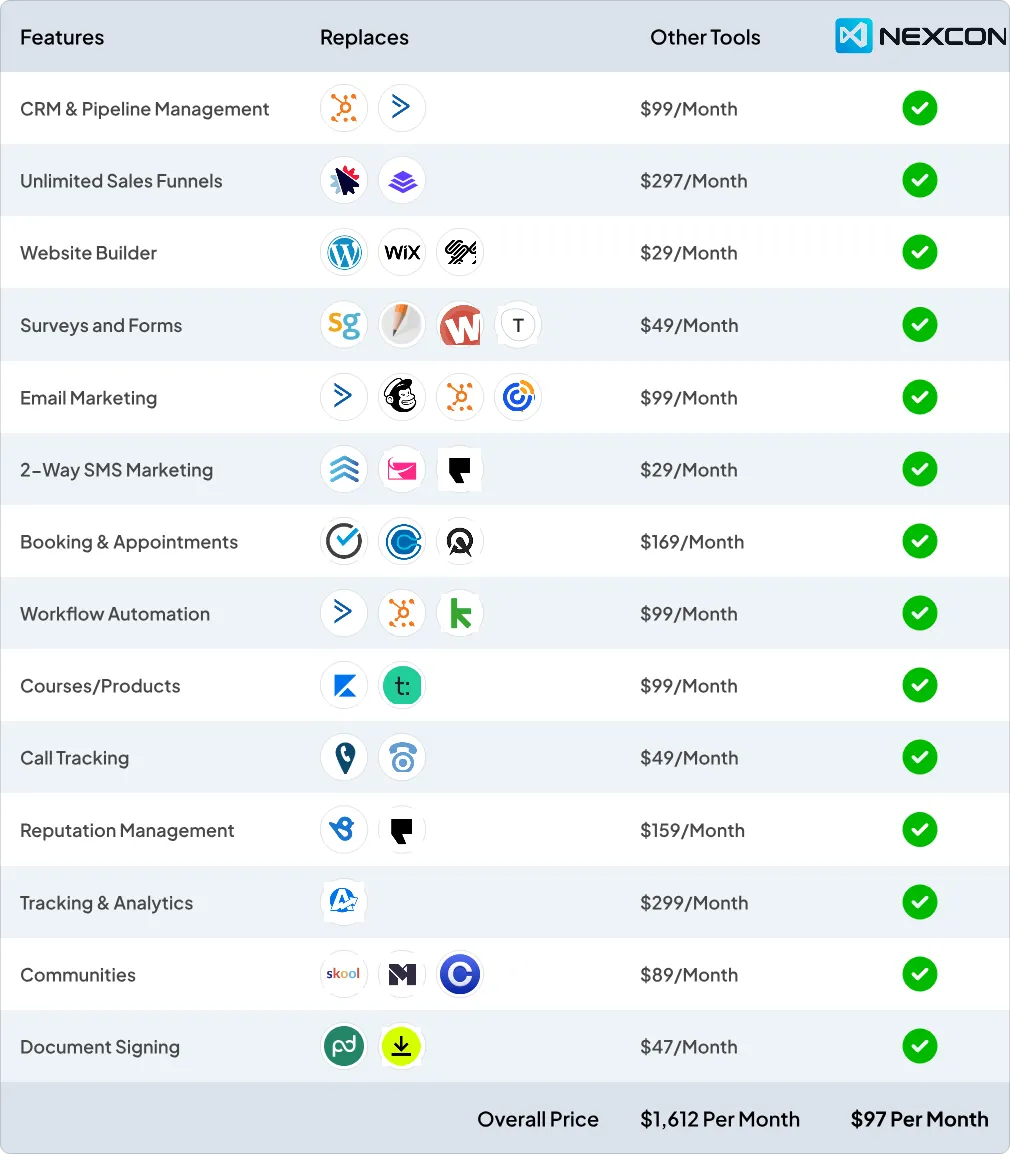Click the green checkmark for Website Builder

point(919,252)
